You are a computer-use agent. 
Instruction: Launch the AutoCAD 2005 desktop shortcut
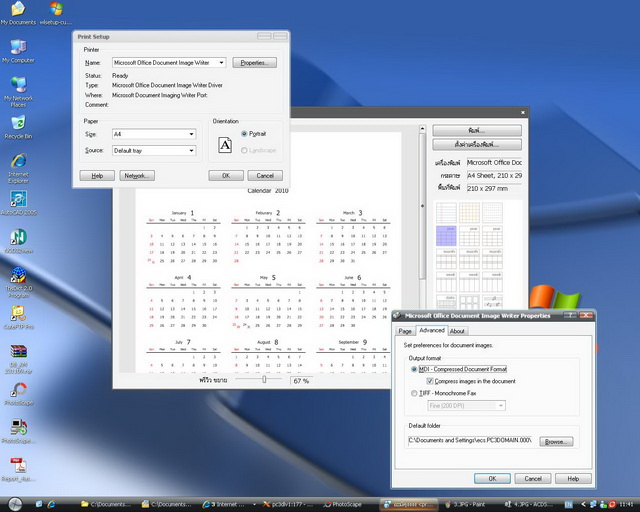coord(18,203)
